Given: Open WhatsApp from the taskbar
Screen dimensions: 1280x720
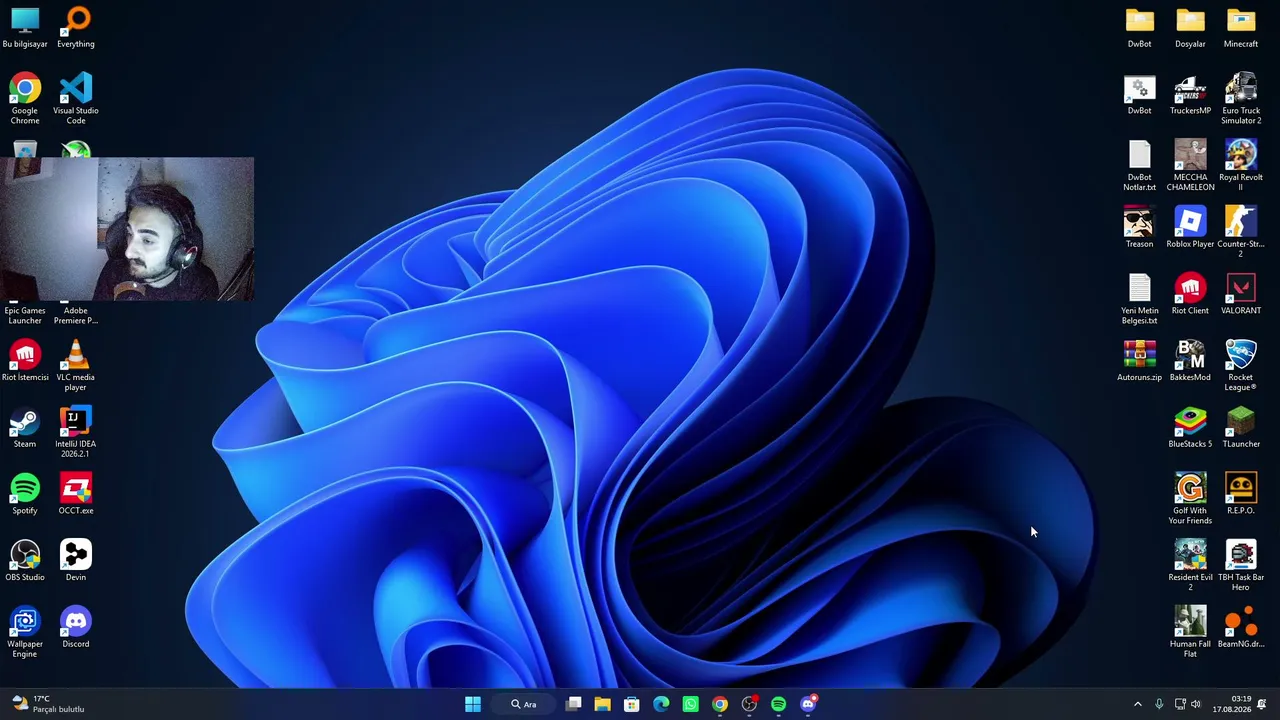Looking at the screenshot, I should [690, 704].
